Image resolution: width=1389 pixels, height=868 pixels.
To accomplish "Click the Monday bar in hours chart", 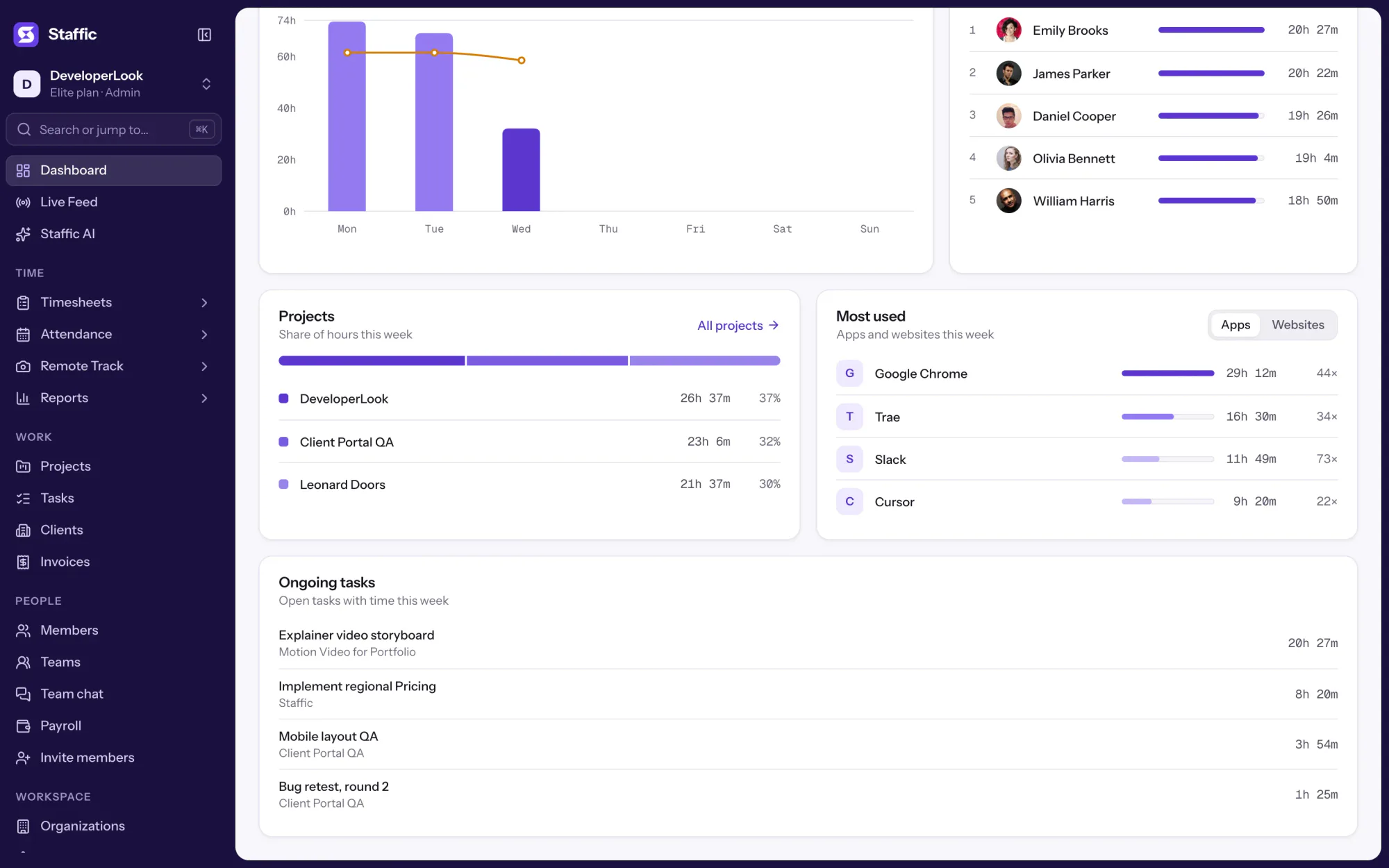I will click(347, 116).
